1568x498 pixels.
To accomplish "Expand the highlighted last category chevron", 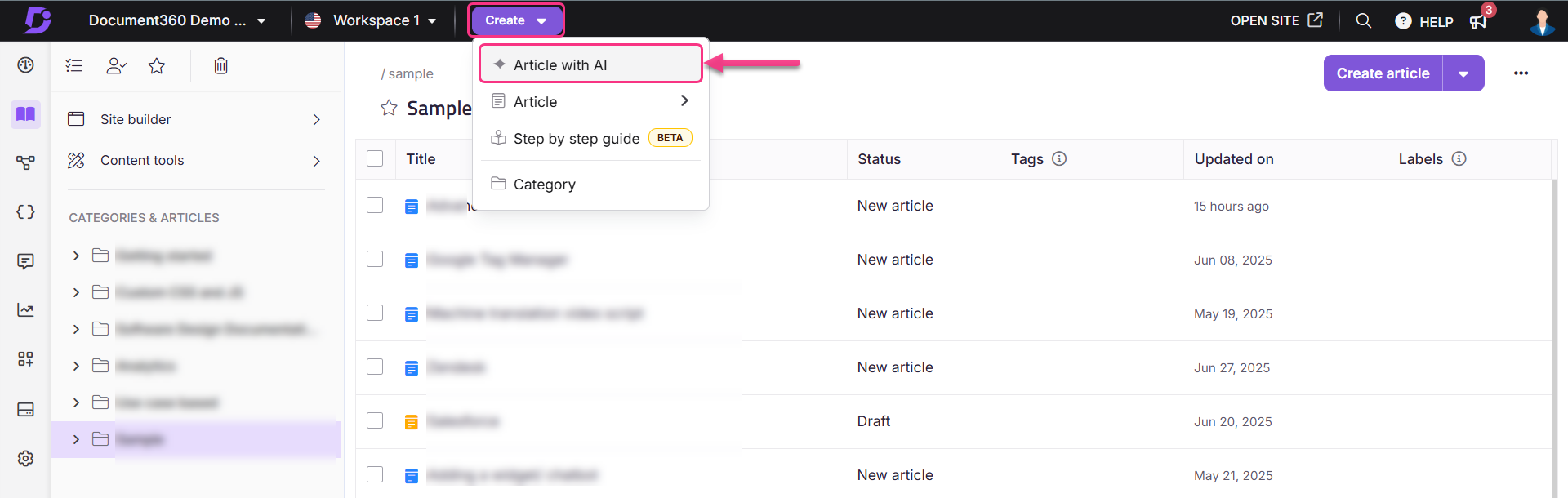I will point(76,439).
